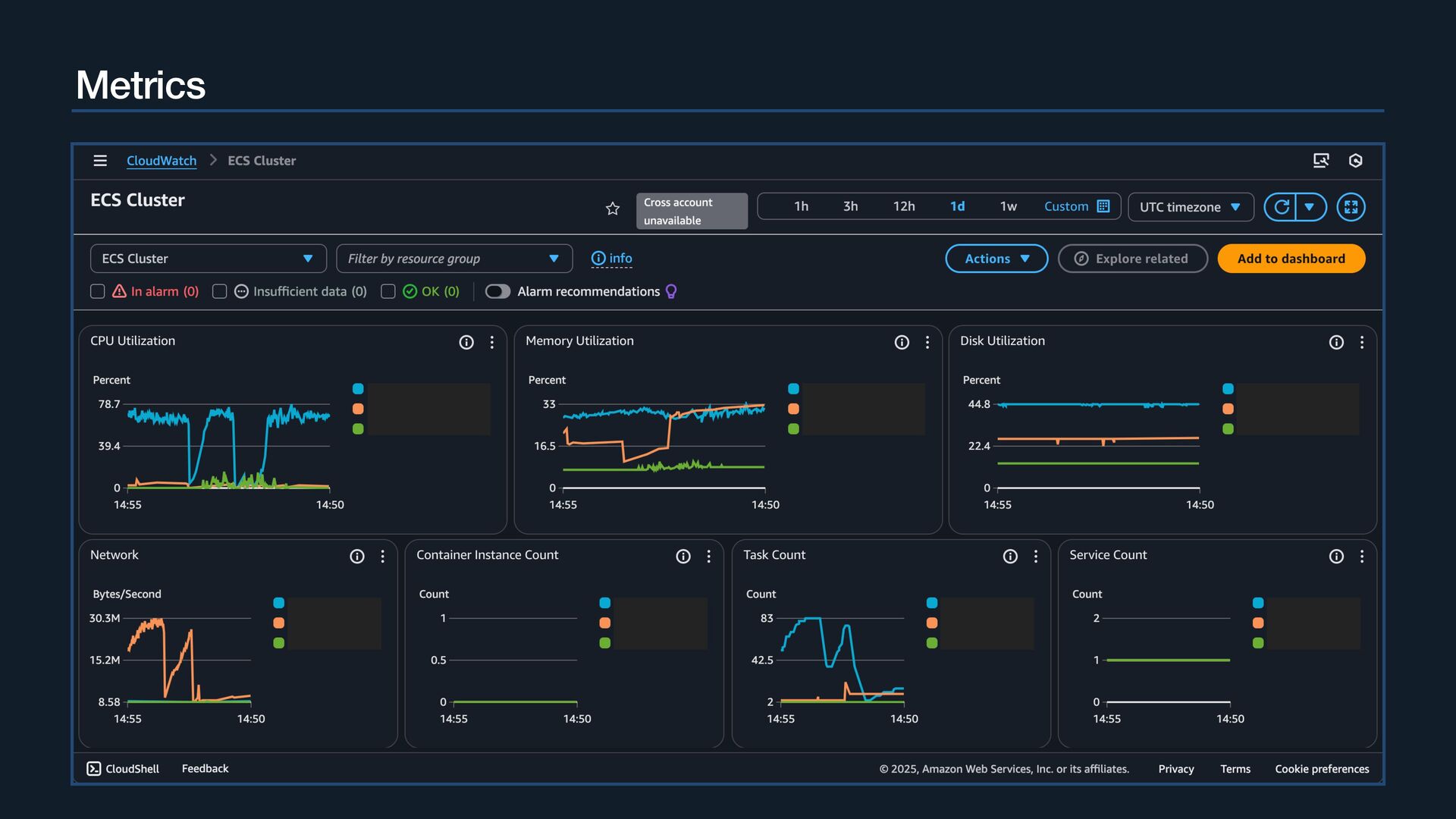Click orange legend swatch in Memory Utilization

tap(793, 409)
